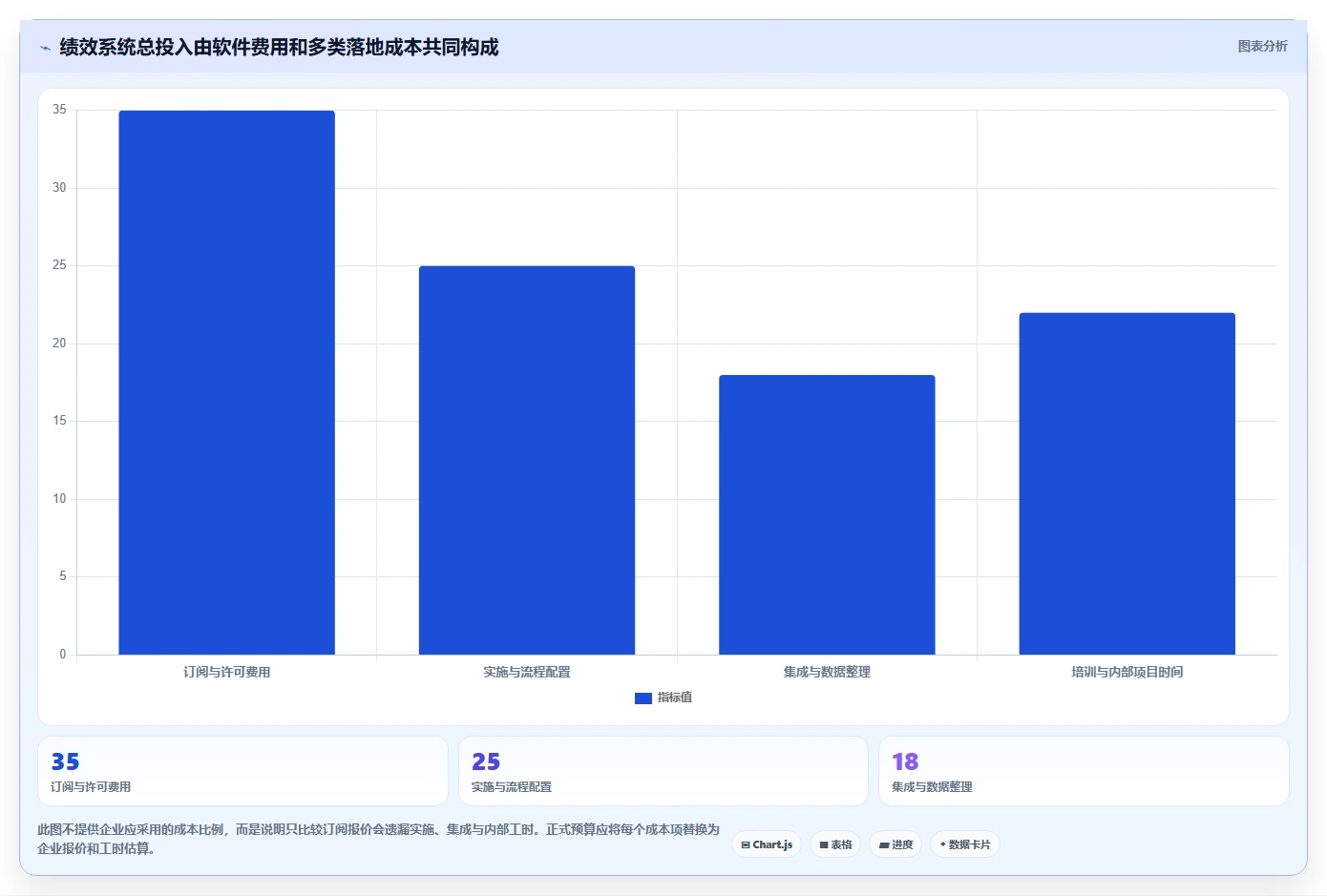Viewport: 1327px width, 896px height.
Task: Click the 实施与流程配置 axis label
Action: point(527,672)
